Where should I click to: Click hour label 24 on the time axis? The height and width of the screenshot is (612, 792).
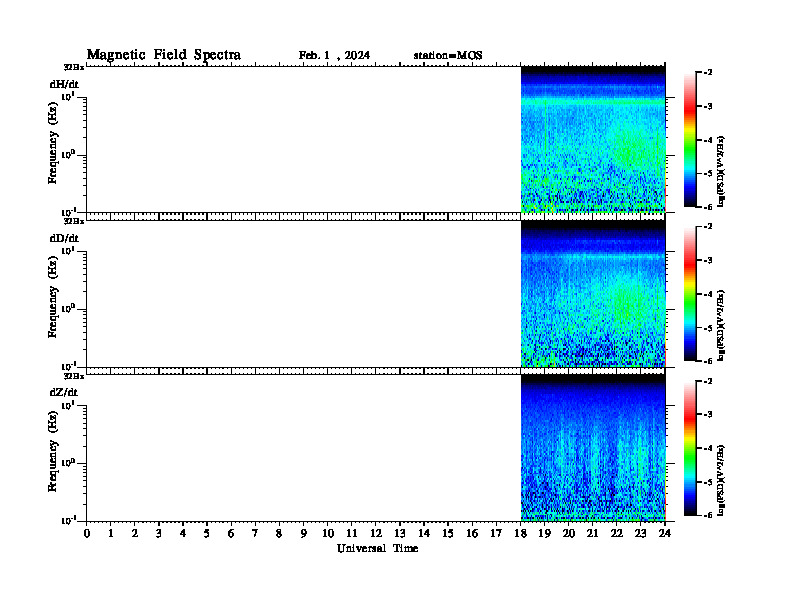(665, 534)
